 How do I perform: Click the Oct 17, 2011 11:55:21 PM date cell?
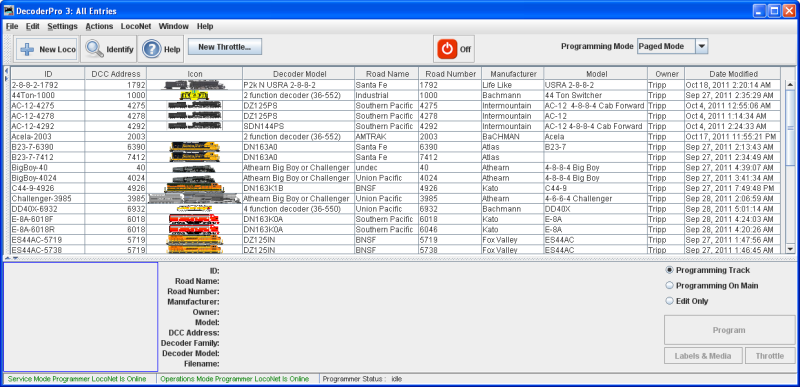click(x=733, y=137)
